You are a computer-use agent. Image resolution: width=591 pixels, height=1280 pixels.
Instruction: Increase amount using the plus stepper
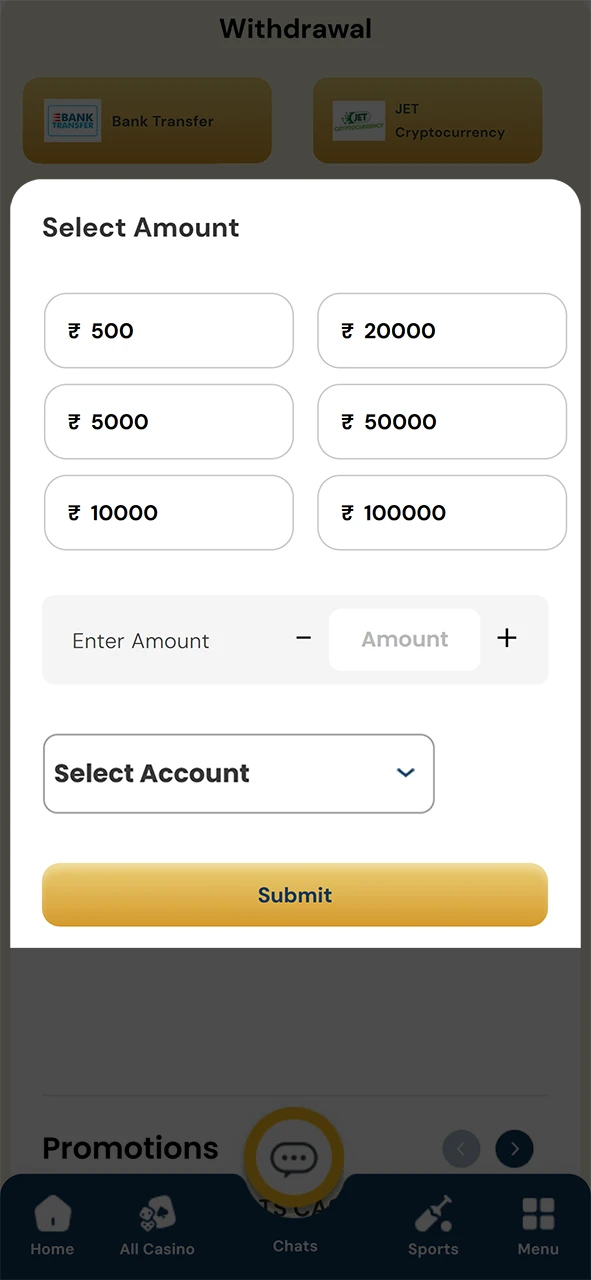point(507,639)
